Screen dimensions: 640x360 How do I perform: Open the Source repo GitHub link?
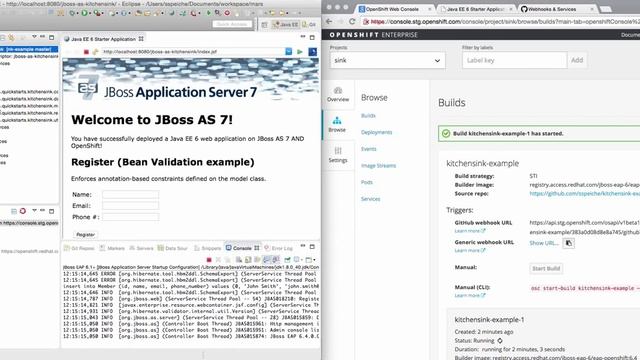pyautogui.click(x=584, y=193)
